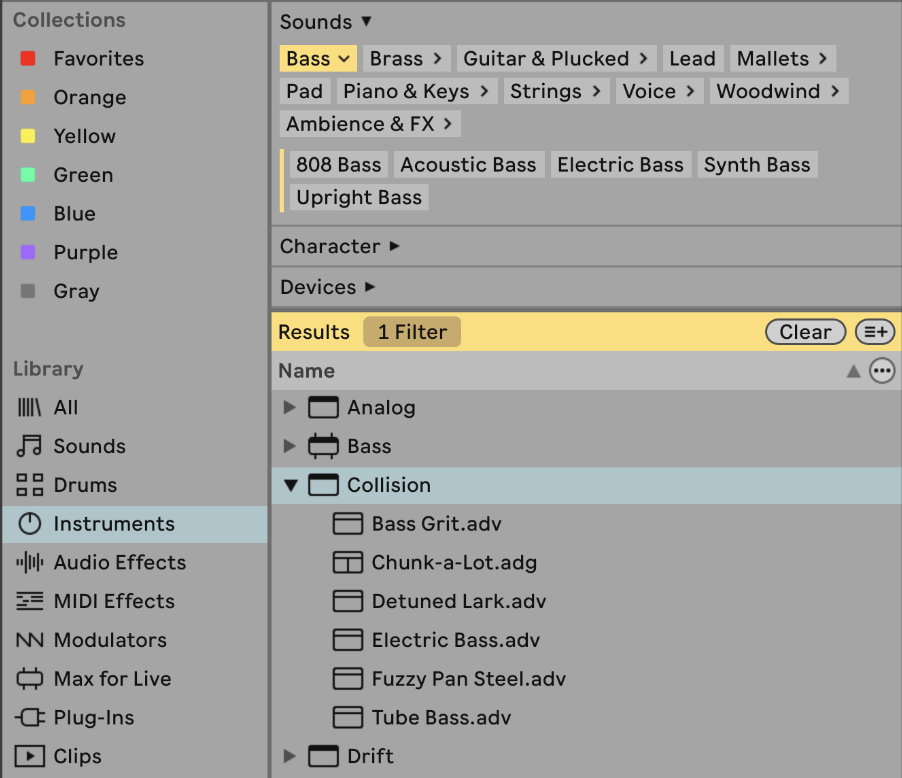
Task: Enable the 808 Bass sub-tag filter
Action: 338,165
